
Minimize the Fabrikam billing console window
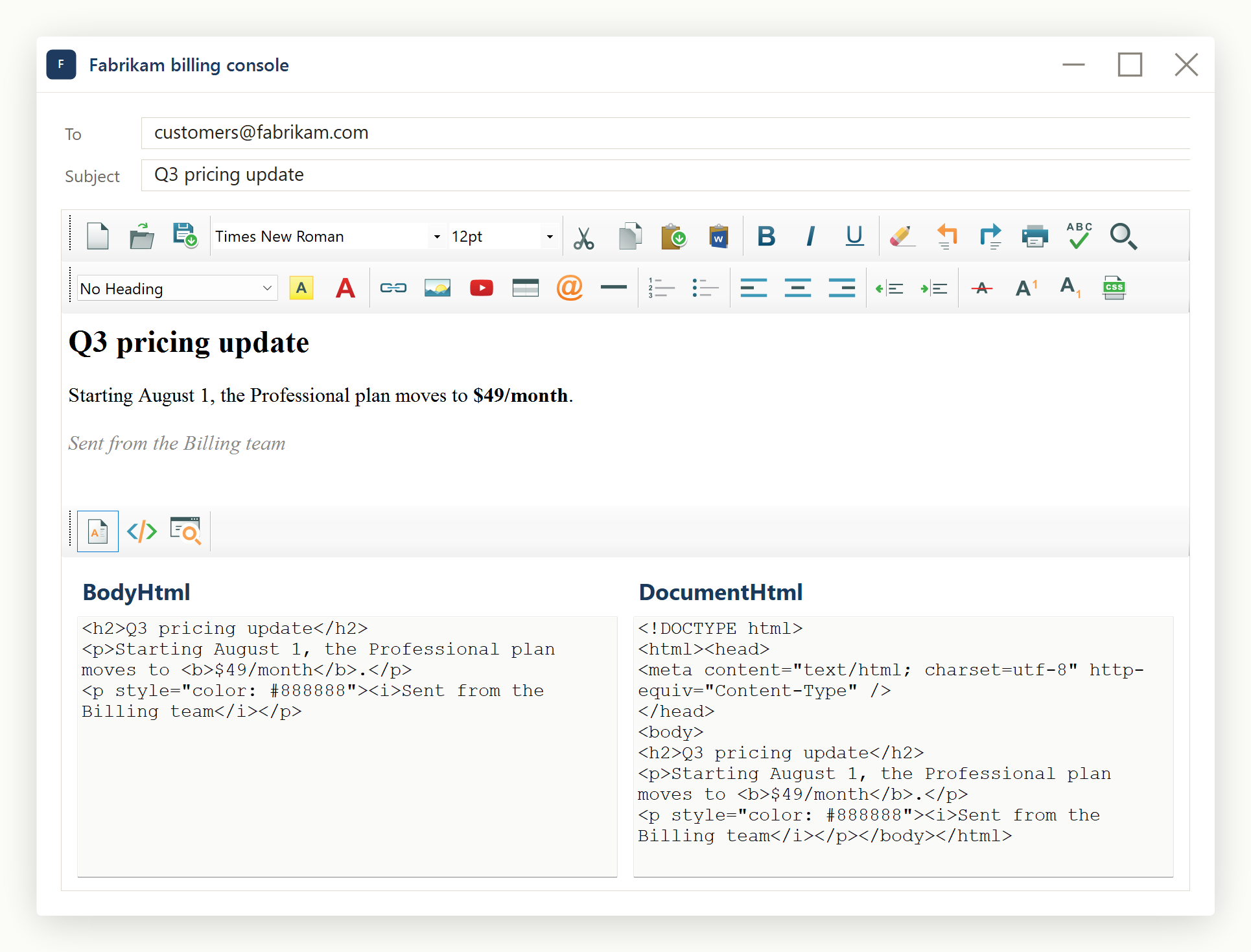(1073, 65)
